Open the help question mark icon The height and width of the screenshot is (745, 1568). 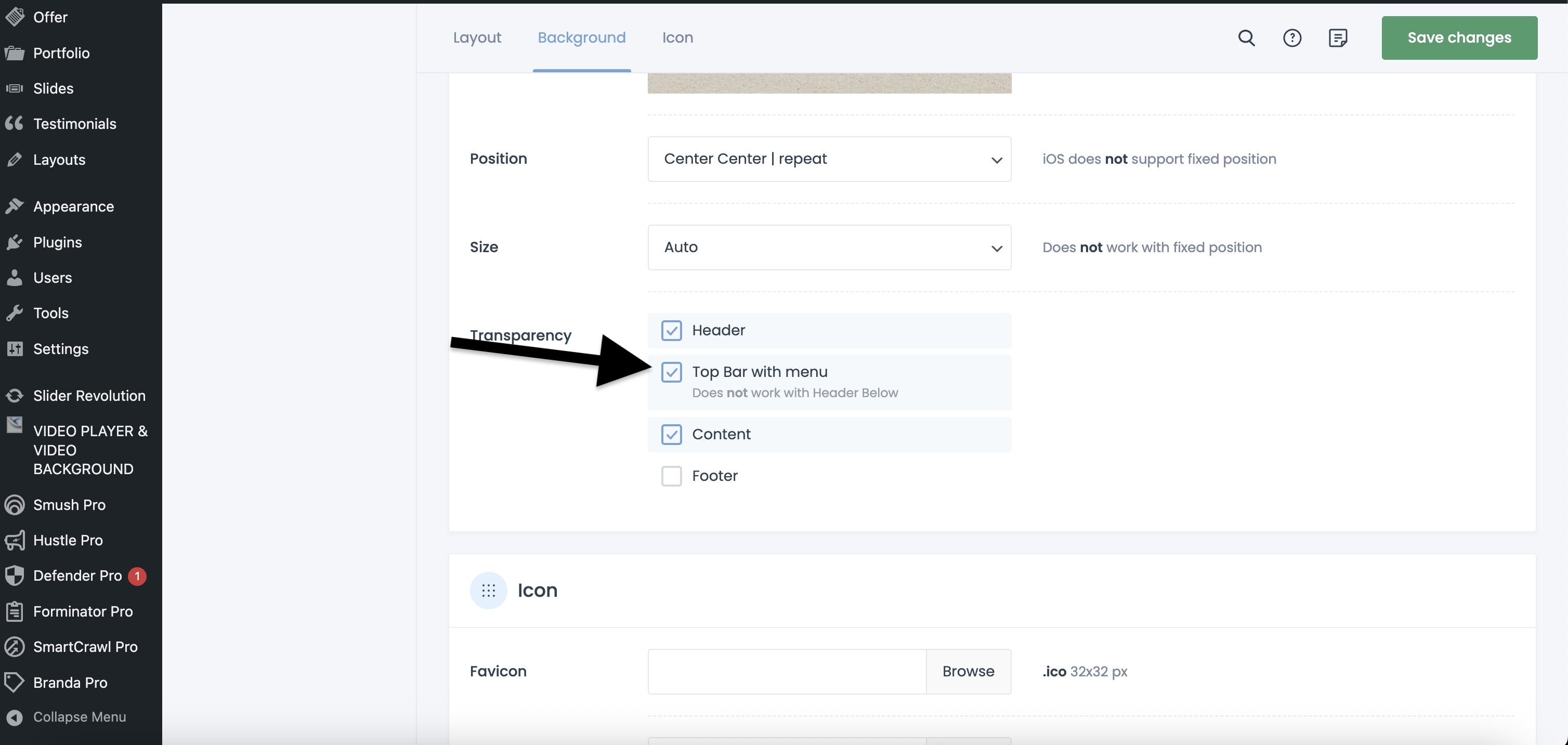tap(1291, 38)
